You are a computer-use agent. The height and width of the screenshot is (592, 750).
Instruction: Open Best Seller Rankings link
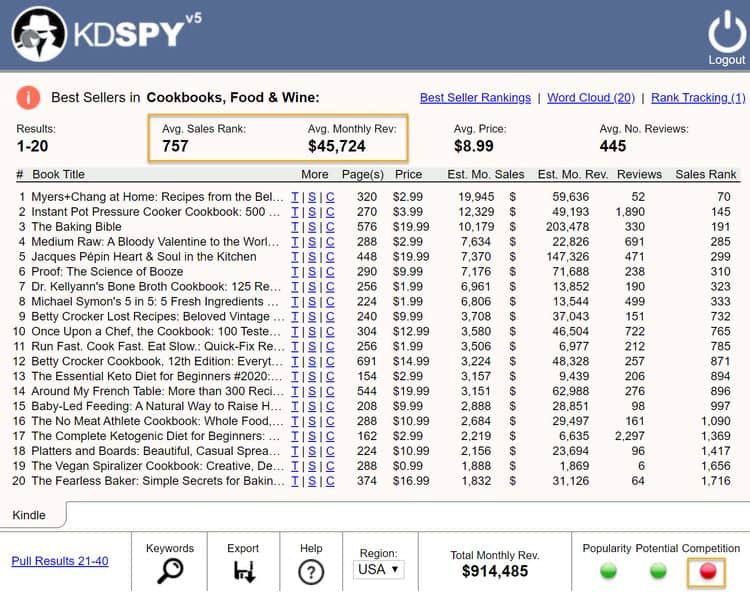475,98
